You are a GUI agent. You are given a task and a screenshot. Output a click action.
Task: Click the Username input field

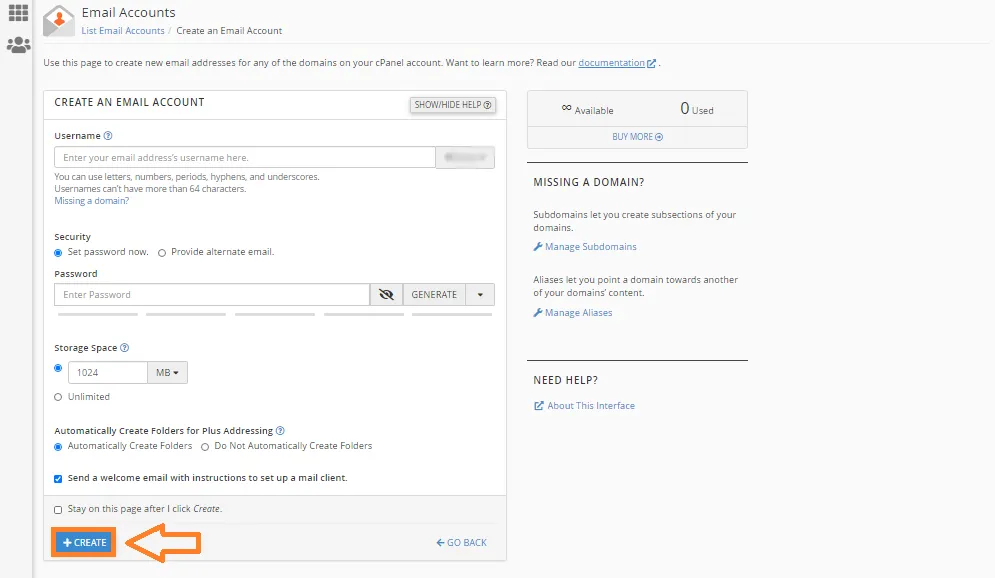(245, 157)
